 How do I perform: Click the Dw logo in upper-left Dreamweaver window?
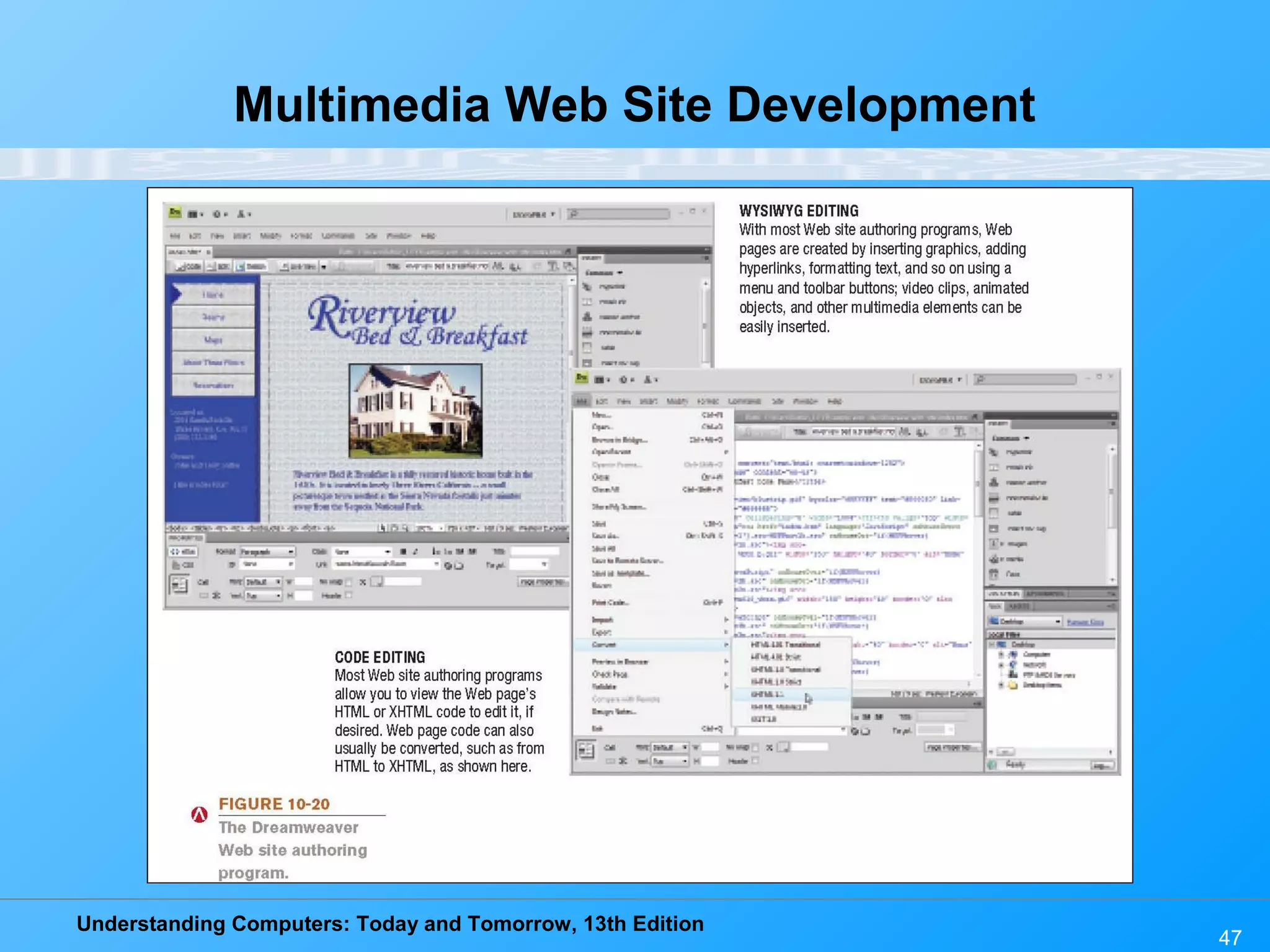(x=175, y=213)
